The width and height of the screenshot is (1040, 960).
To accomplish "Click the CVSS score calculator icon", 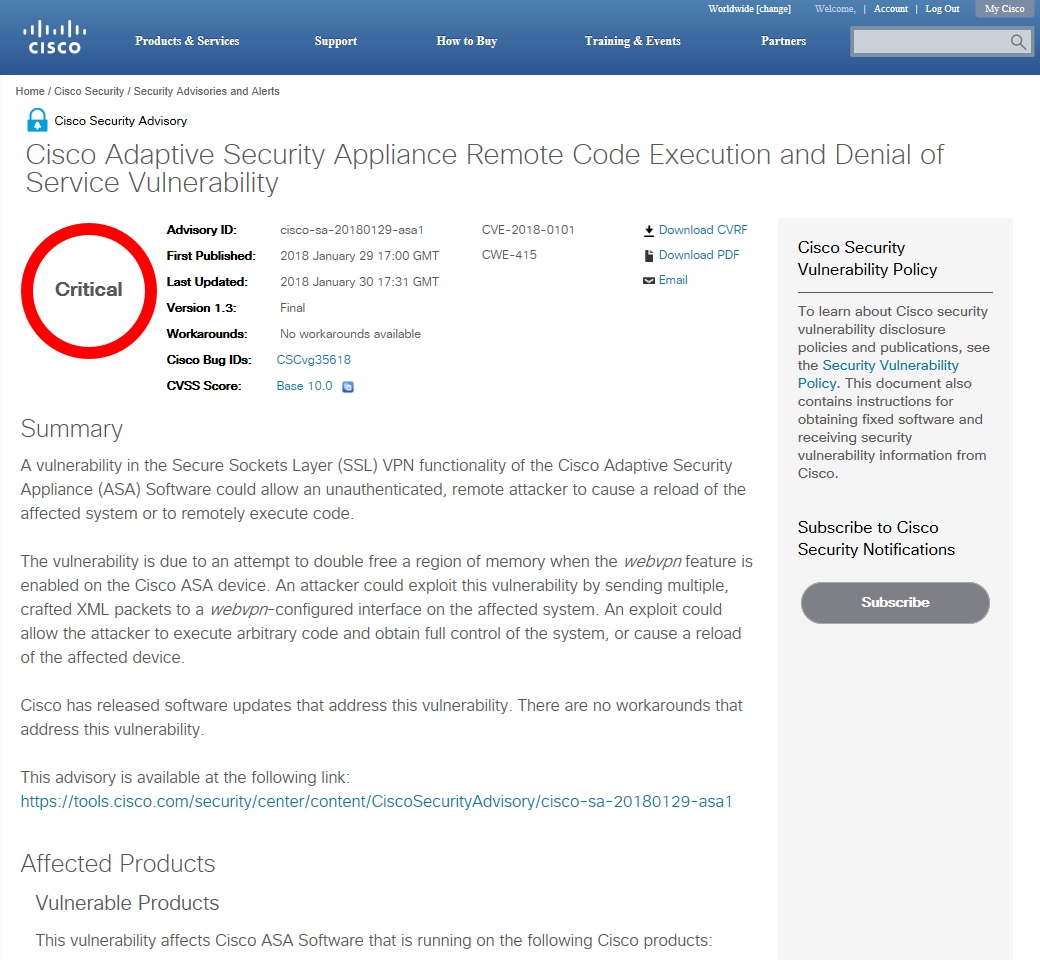I will 348,387.
